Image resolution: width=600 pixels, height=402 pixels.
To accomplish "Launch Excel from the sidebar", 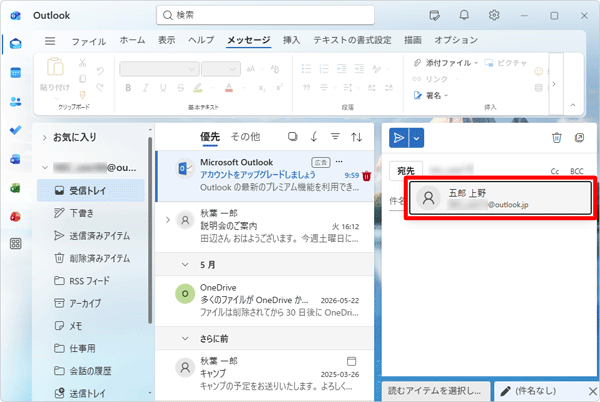I will click(x=15, y=188).
